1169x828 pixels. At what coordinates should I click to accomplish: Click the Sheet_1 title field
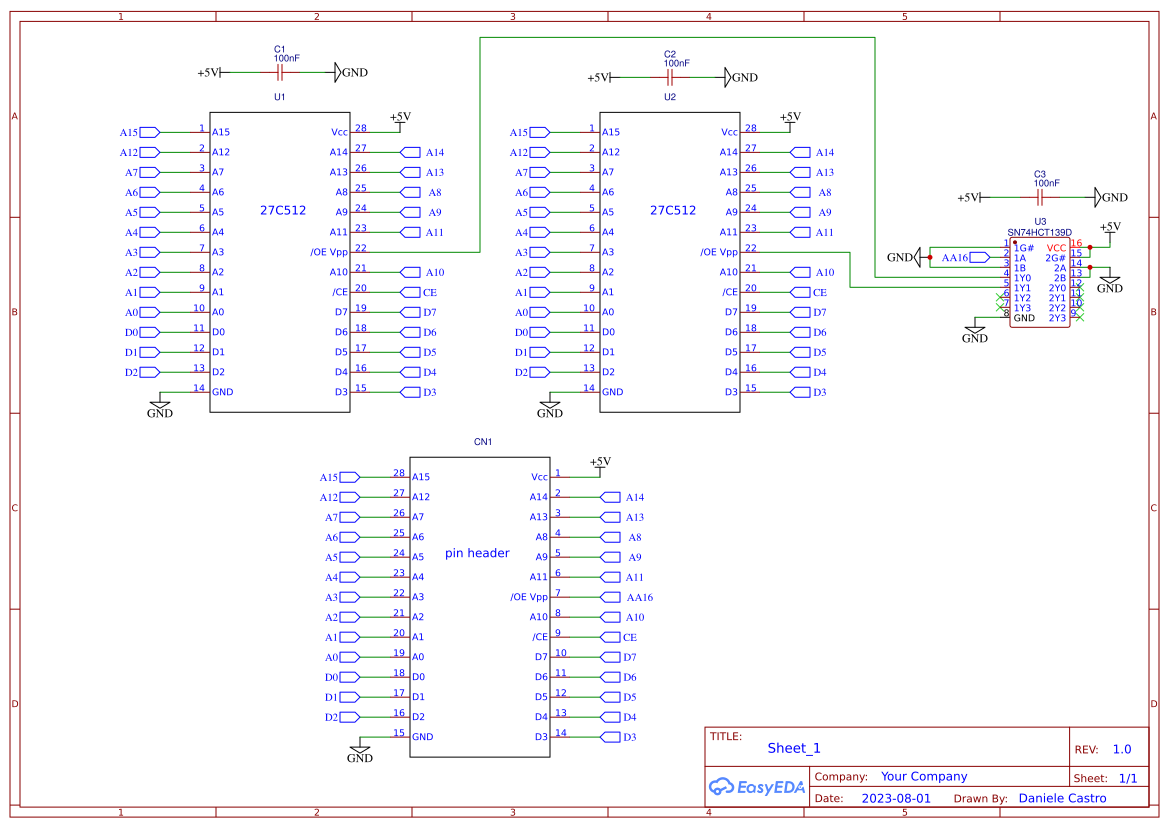point(794,748)
